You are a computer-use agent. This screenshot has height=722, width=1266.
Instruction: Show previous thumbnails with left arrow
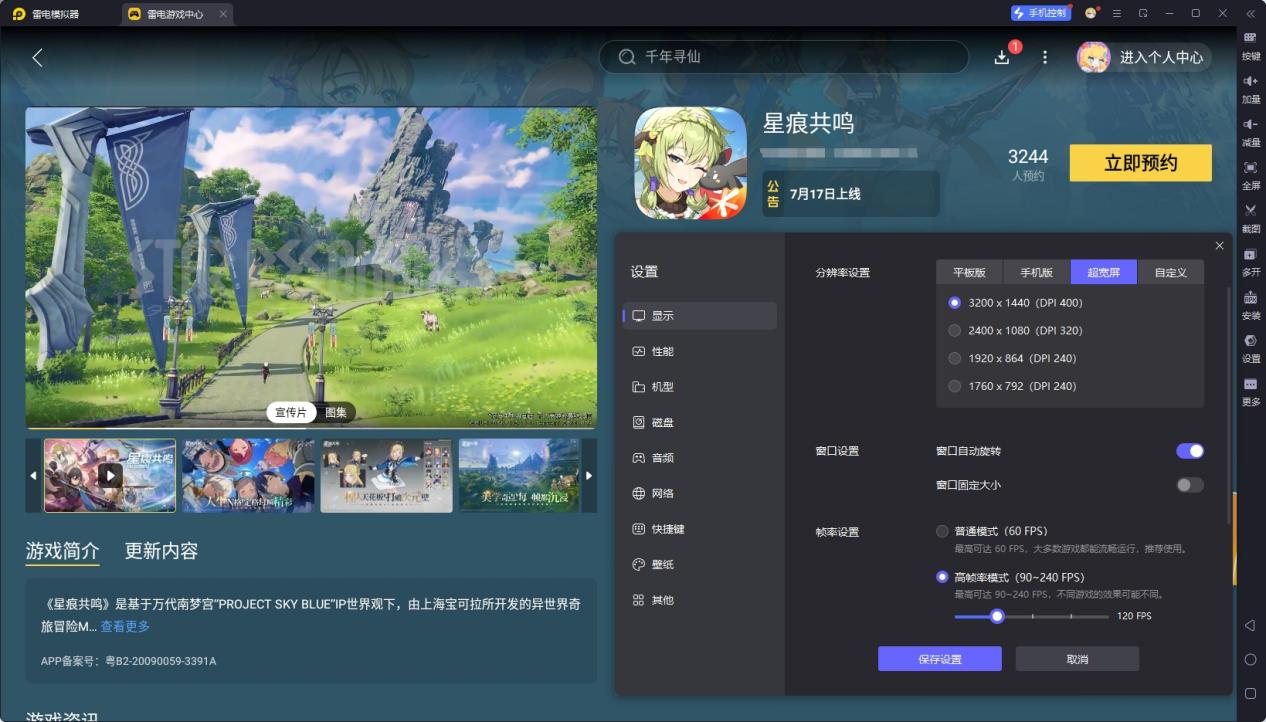pos(33,475)
